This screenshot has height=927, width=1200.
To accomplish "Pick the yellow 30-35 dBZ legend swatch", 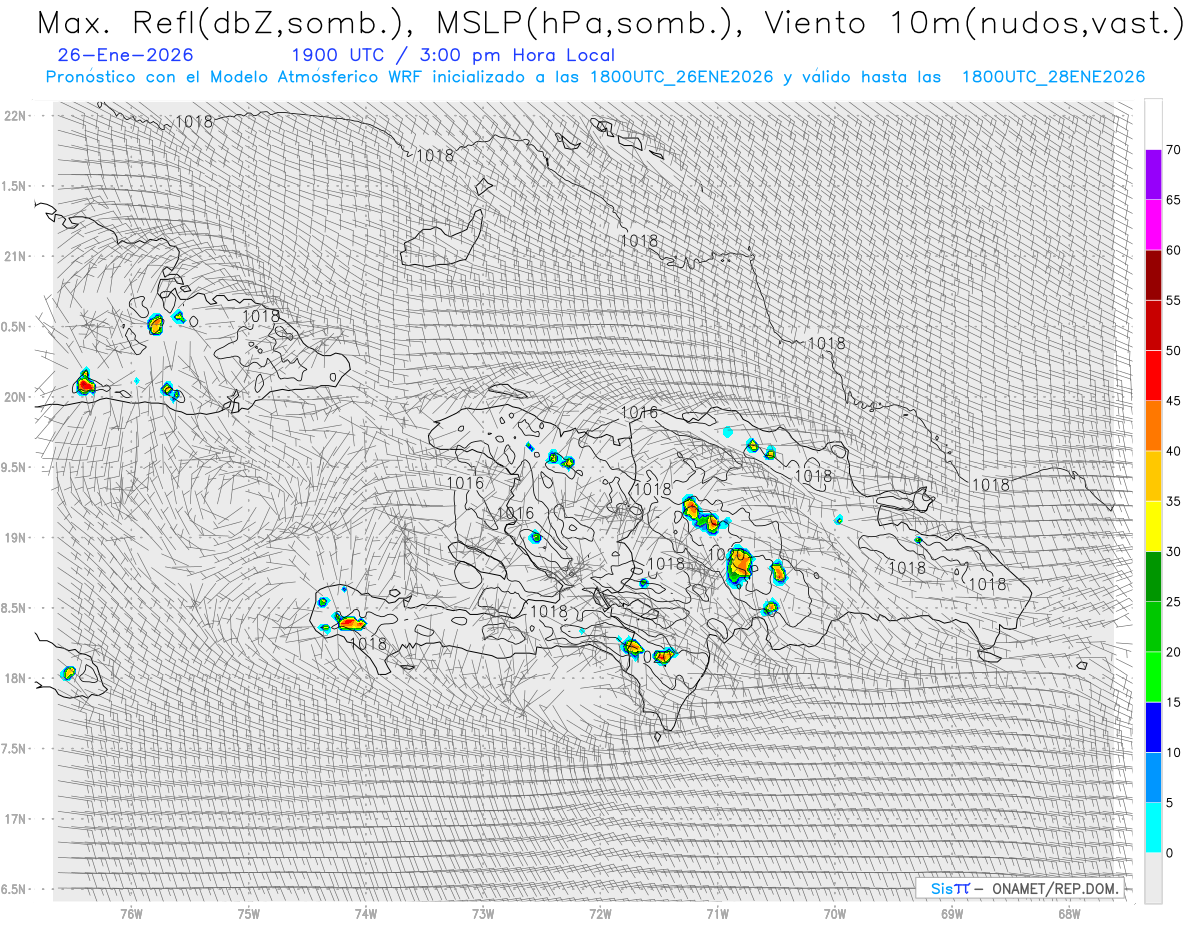I will [1153, 526].
